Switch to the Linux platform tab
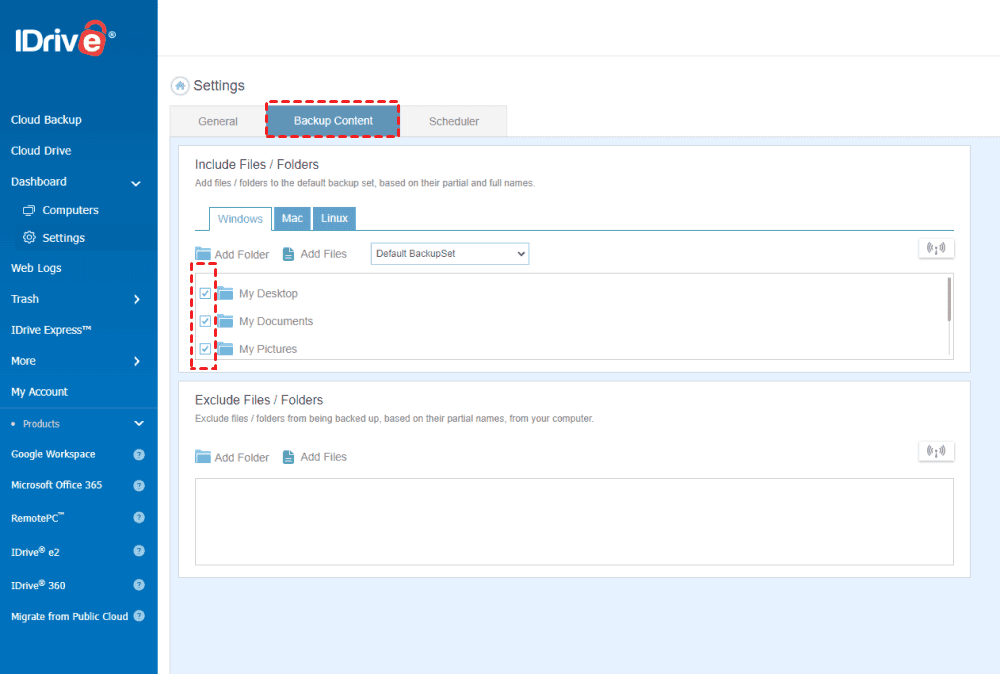 tap(334, 218)
